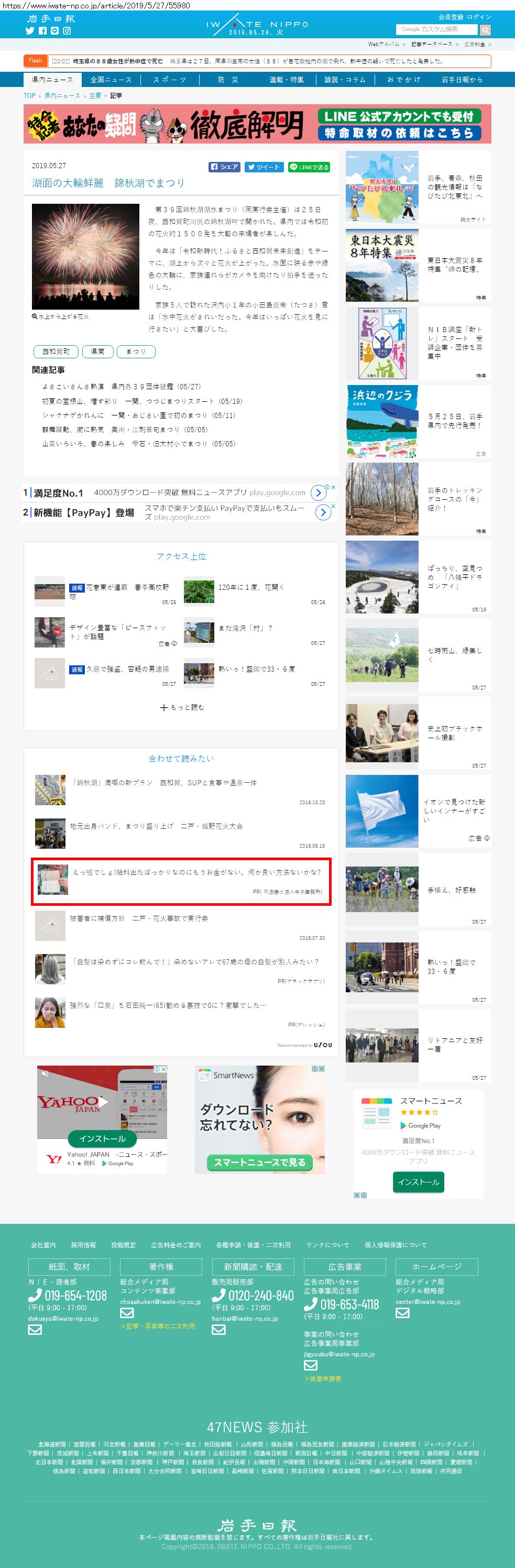This screenshot has width=515, height=1568.
Task: Select the 県内ニュース tab
Action: [x=52, y=80]
